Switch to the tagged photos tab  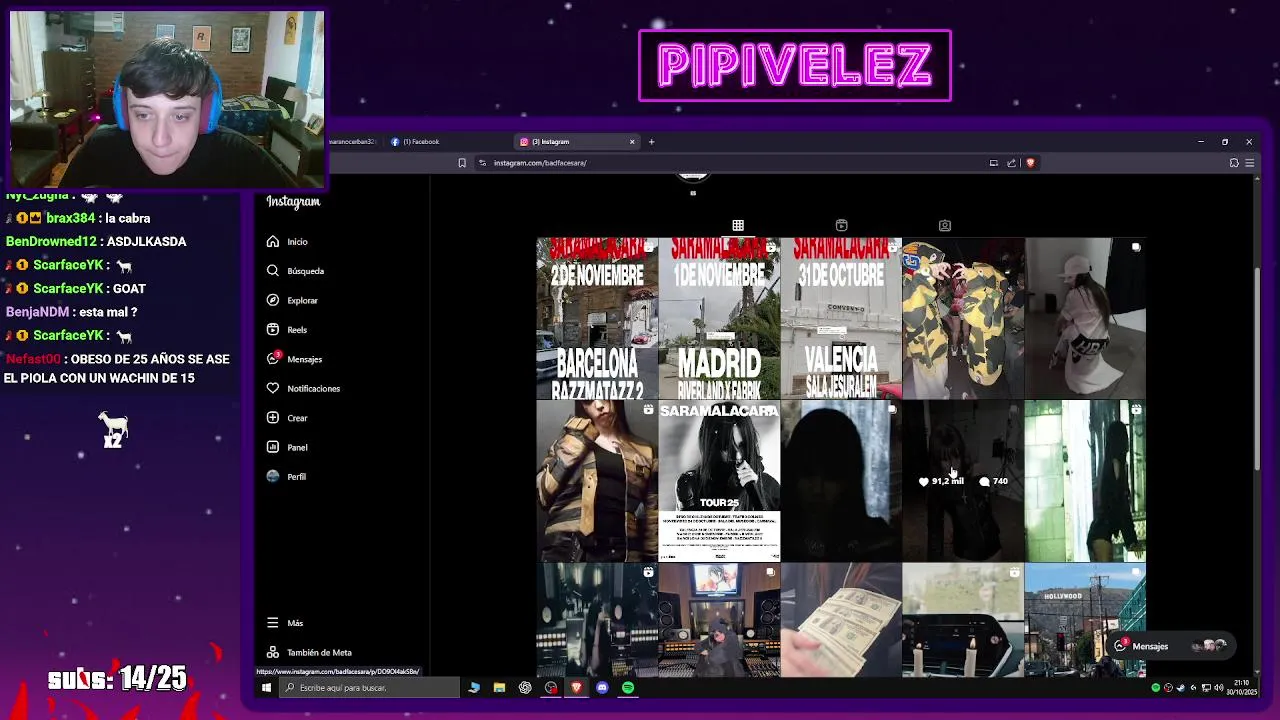point(944,226)
